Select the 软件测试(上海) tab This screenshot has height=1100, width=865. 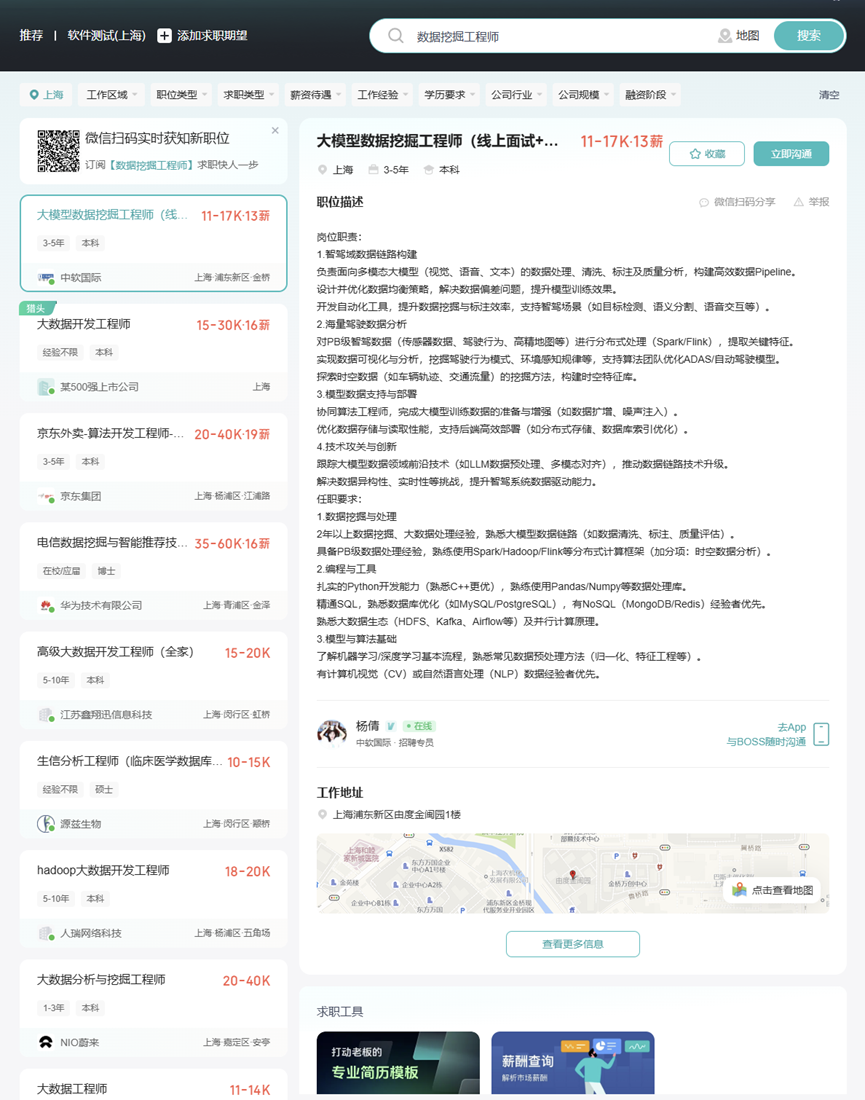107,36
